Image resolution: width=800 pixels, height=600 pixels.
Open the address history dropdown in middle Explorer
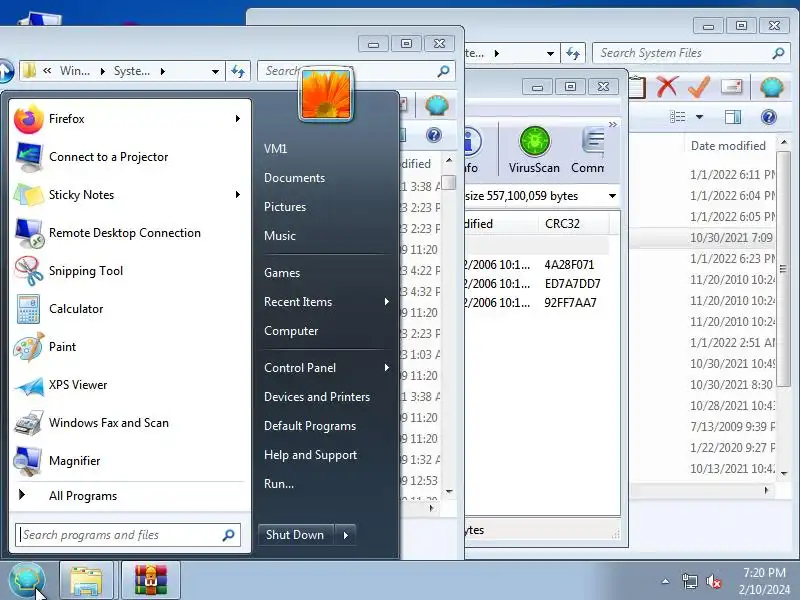point(215,72)
